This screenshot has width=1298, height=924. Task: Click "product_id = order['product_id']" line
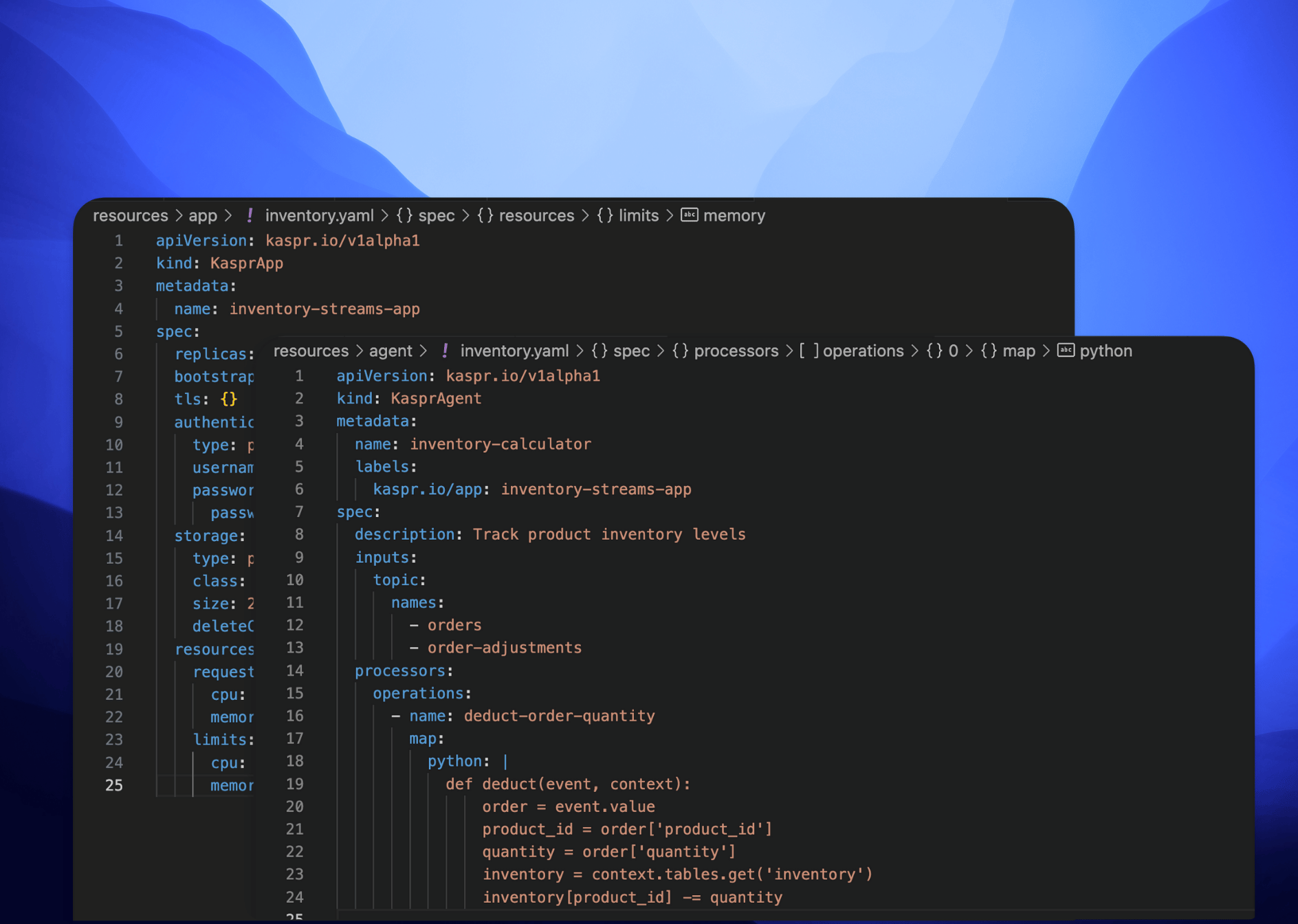627,830
